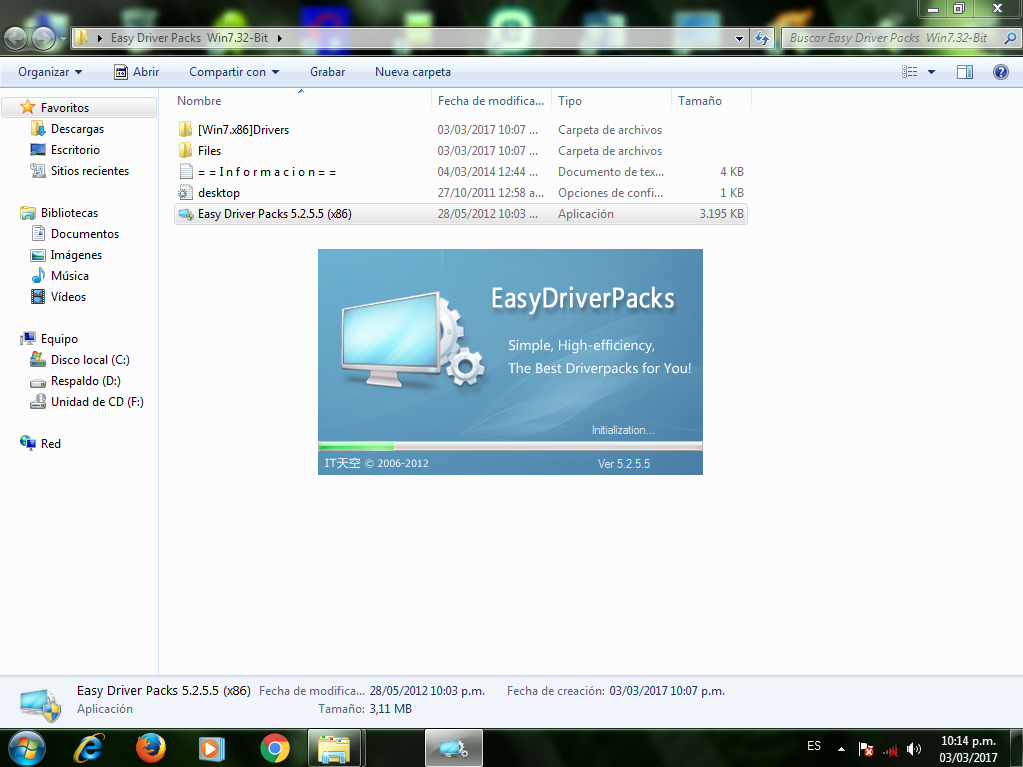Select Equipo in navigation pane
This screenshot has width=1023, height=767.
[49, 338]
